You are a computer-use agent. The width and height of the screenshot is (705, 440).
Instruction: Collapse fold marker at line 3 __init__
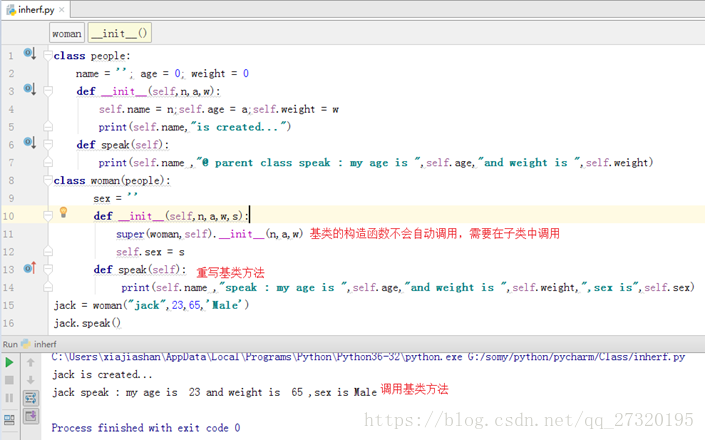click(x=48, y=91)
